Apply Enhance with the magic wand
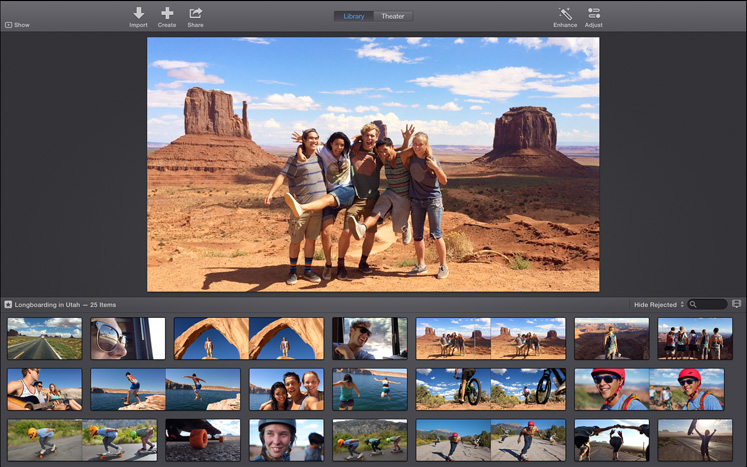This screenshot has width=747, height=467. (565, 13)
